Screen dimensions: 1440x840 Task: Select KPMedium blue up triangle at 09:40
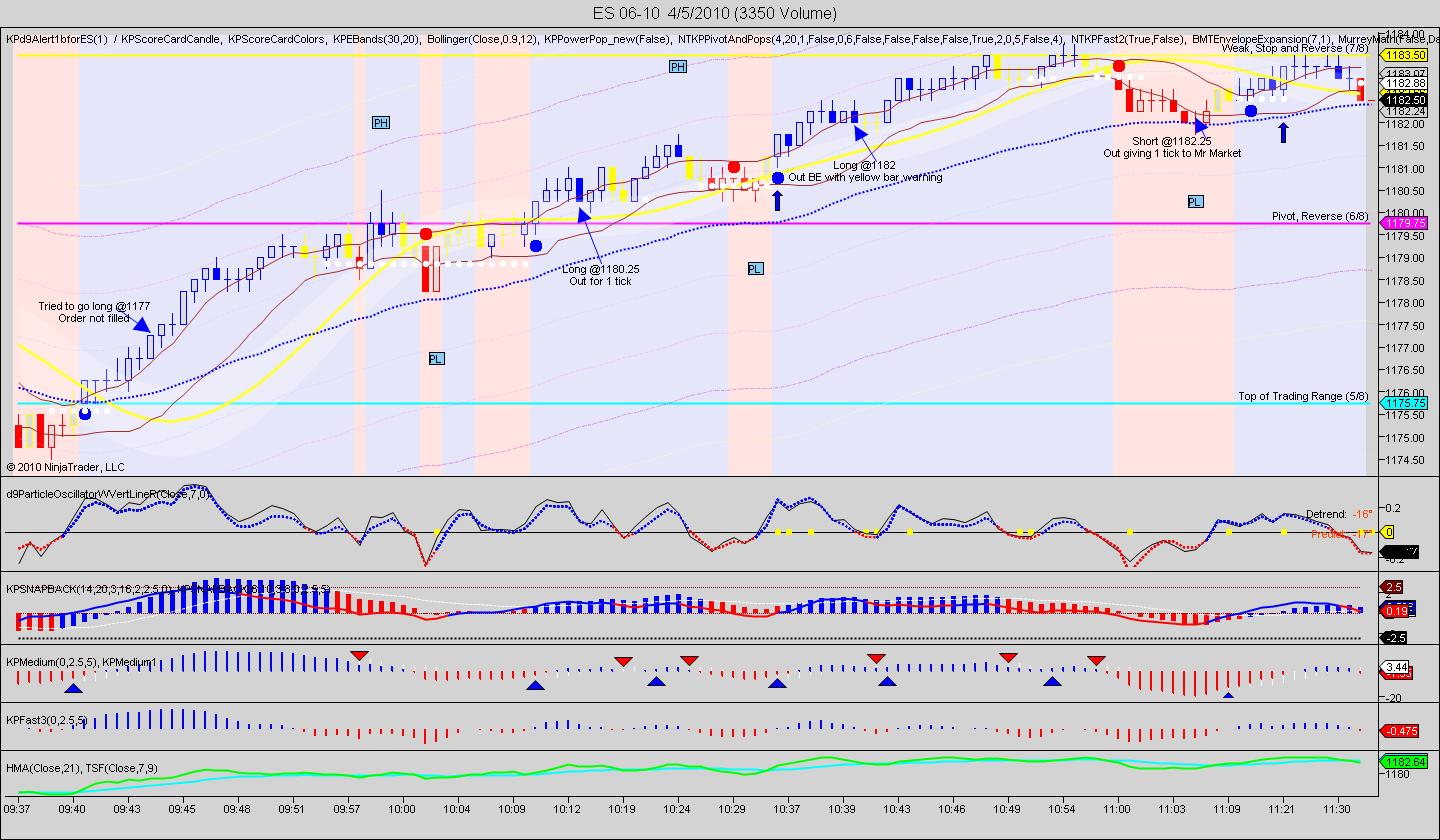point(73,688)
